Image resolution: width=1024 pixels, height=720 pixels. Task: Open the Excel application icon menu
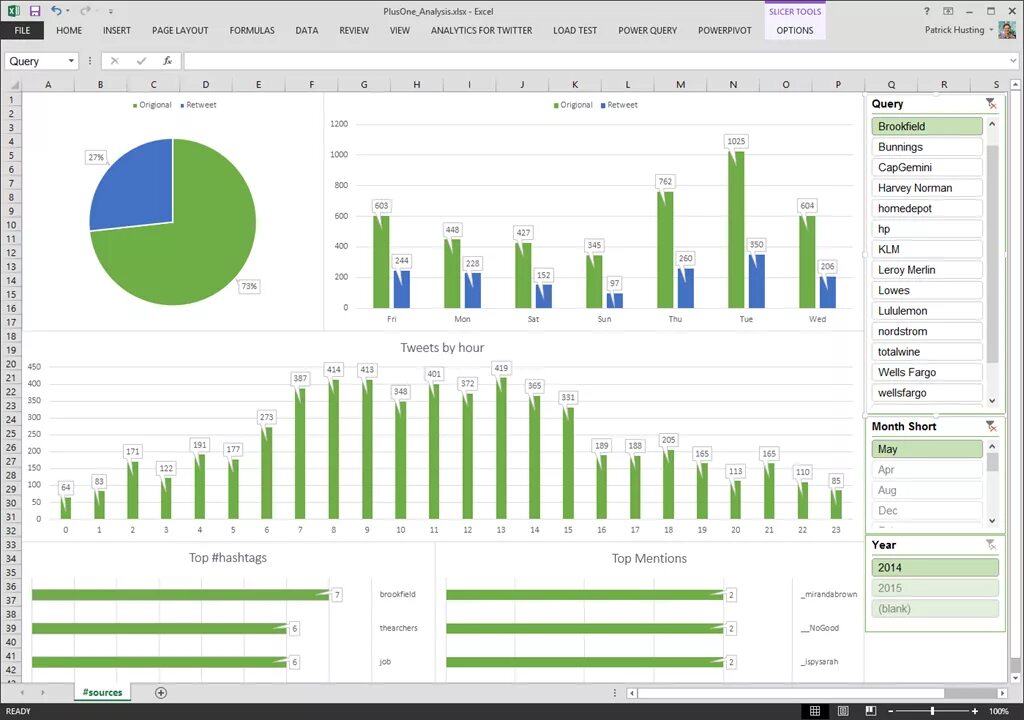[13, 11]
